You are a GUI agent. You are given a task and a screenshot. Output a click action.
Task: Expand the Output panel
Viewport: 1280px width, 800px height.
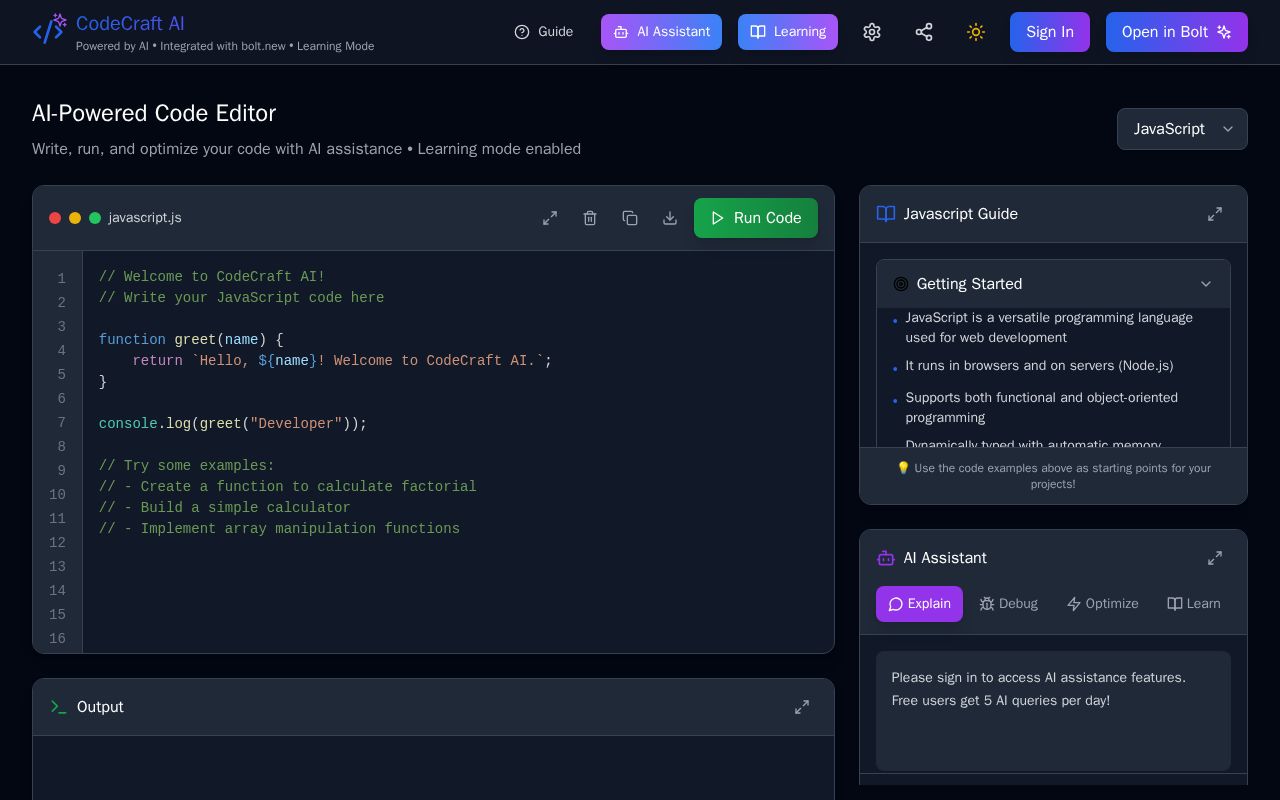click(x=802, y=707)
